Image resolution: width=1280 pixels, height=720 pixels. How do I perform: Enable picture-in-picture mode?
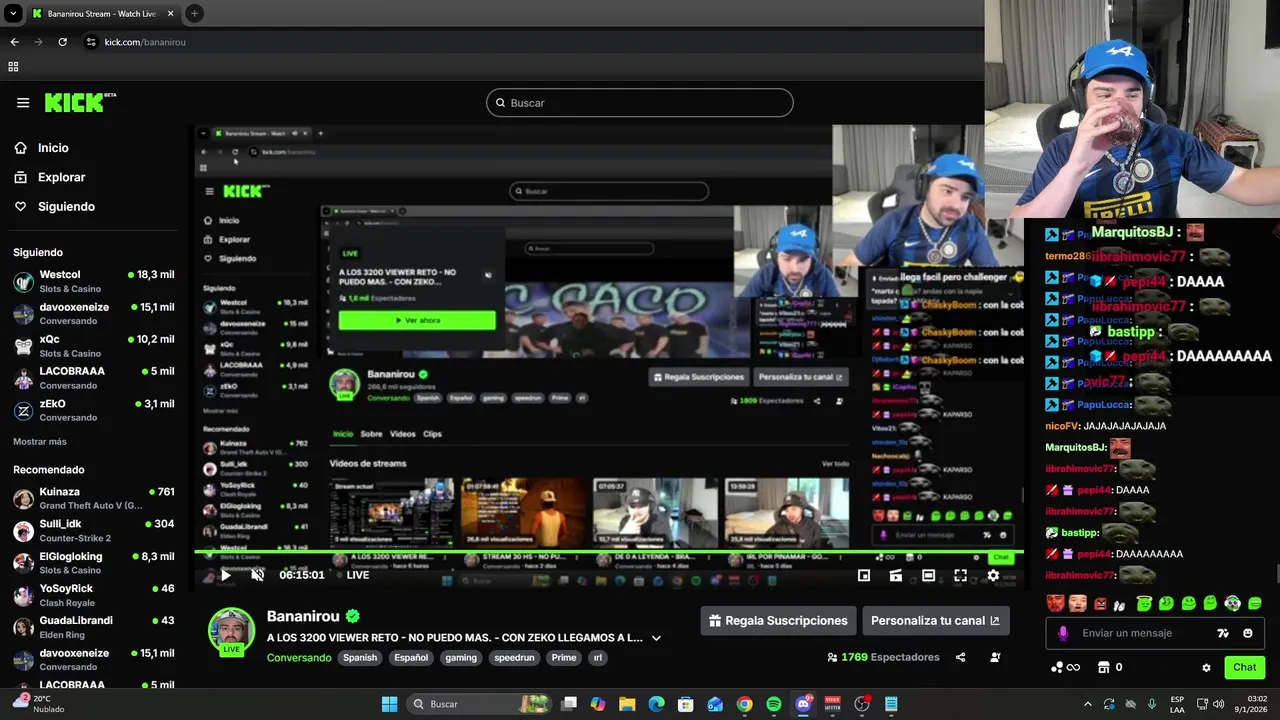(864, 575)
